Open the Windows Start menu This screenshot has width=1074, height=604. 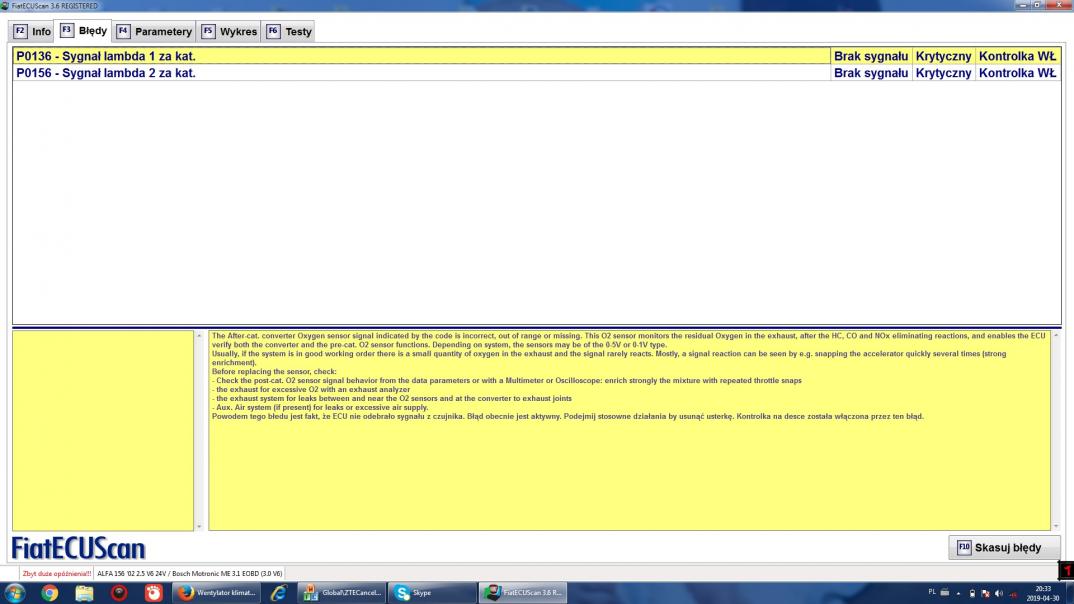pyautogui.click(x=14, y=592)
